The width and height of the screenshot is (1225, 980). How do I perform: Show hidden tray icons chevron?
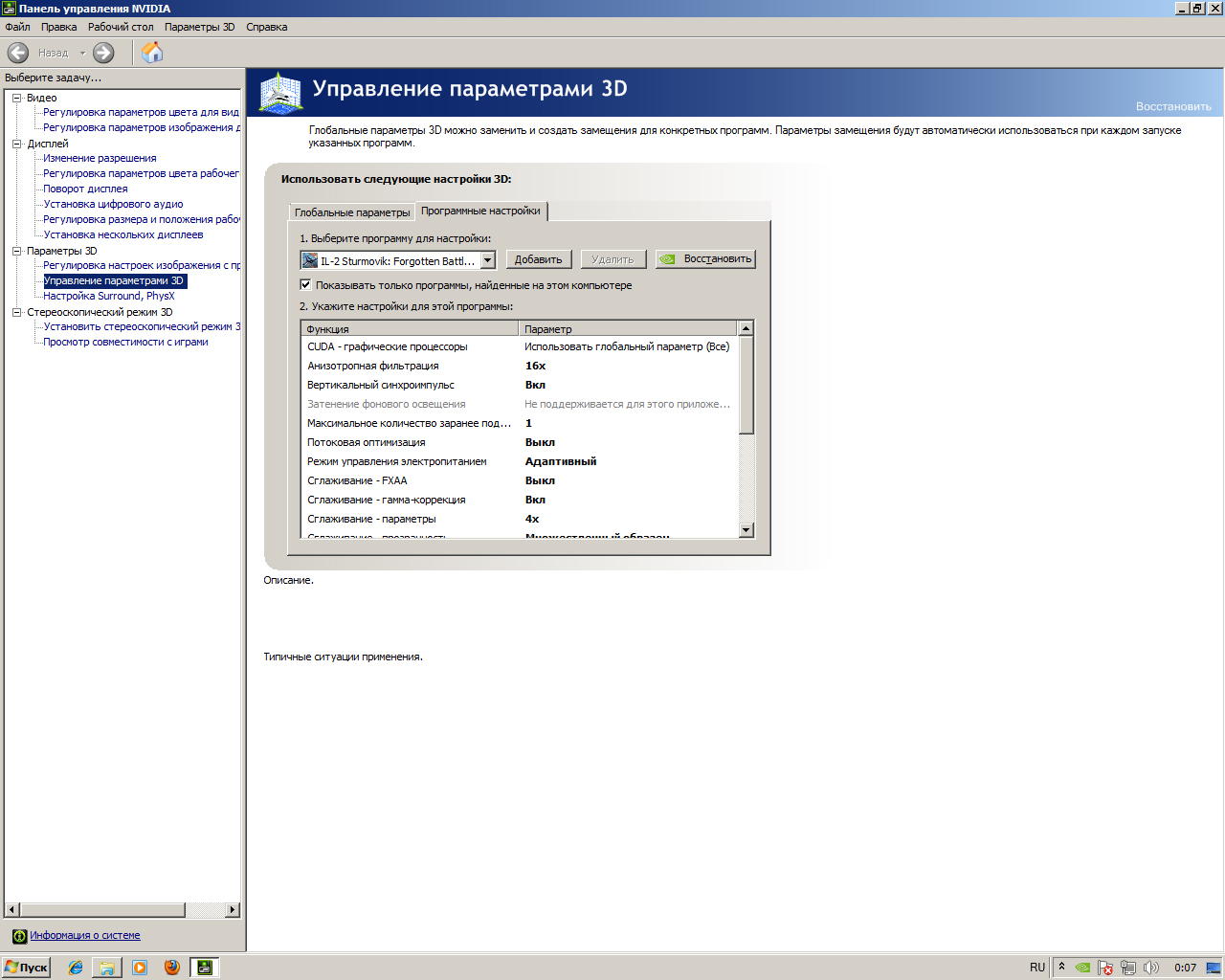tap(1061, 968)
